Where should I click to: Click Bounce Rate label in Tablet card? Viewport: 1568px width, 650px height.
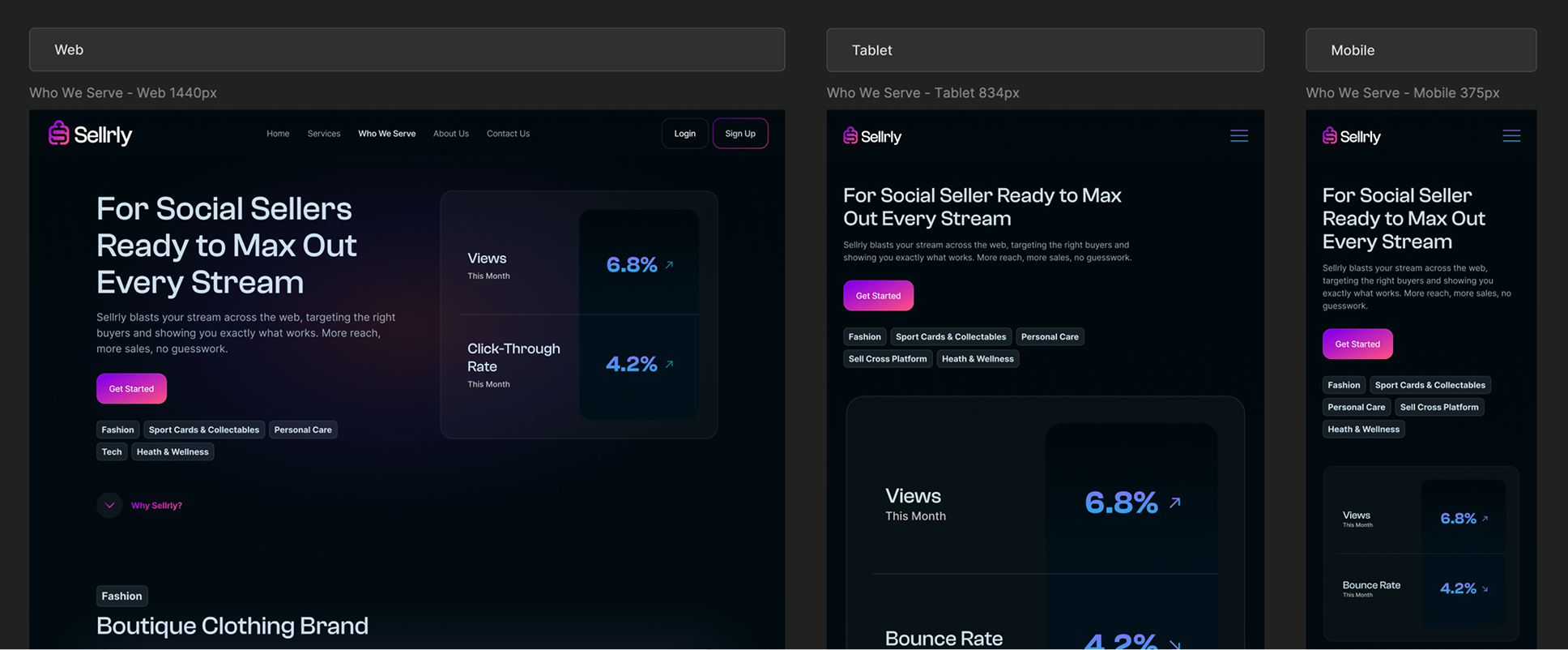pos(944,639)
